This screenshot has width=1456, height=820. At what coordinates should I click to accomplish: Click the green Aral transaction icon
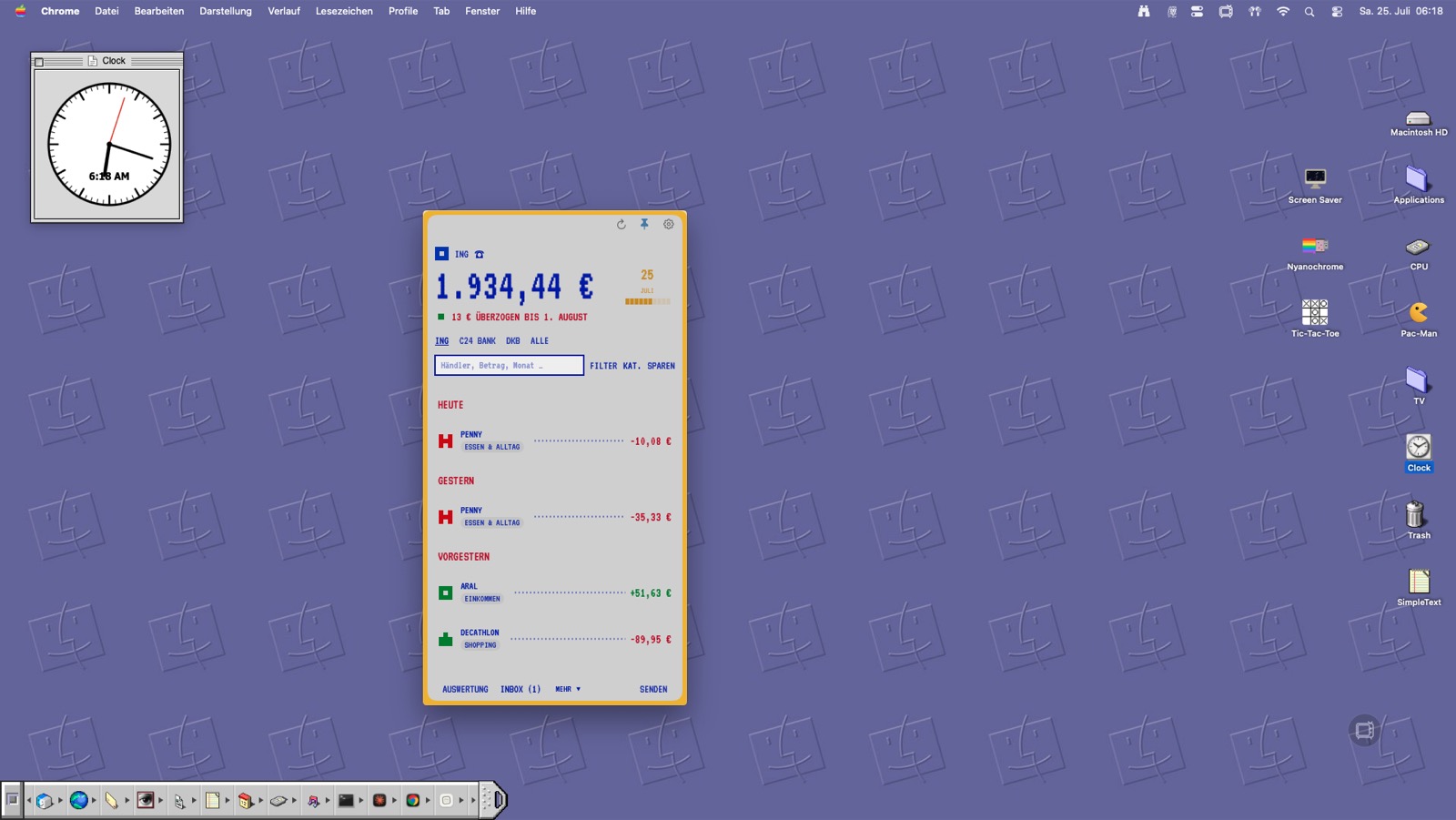(x=445, y=593)
